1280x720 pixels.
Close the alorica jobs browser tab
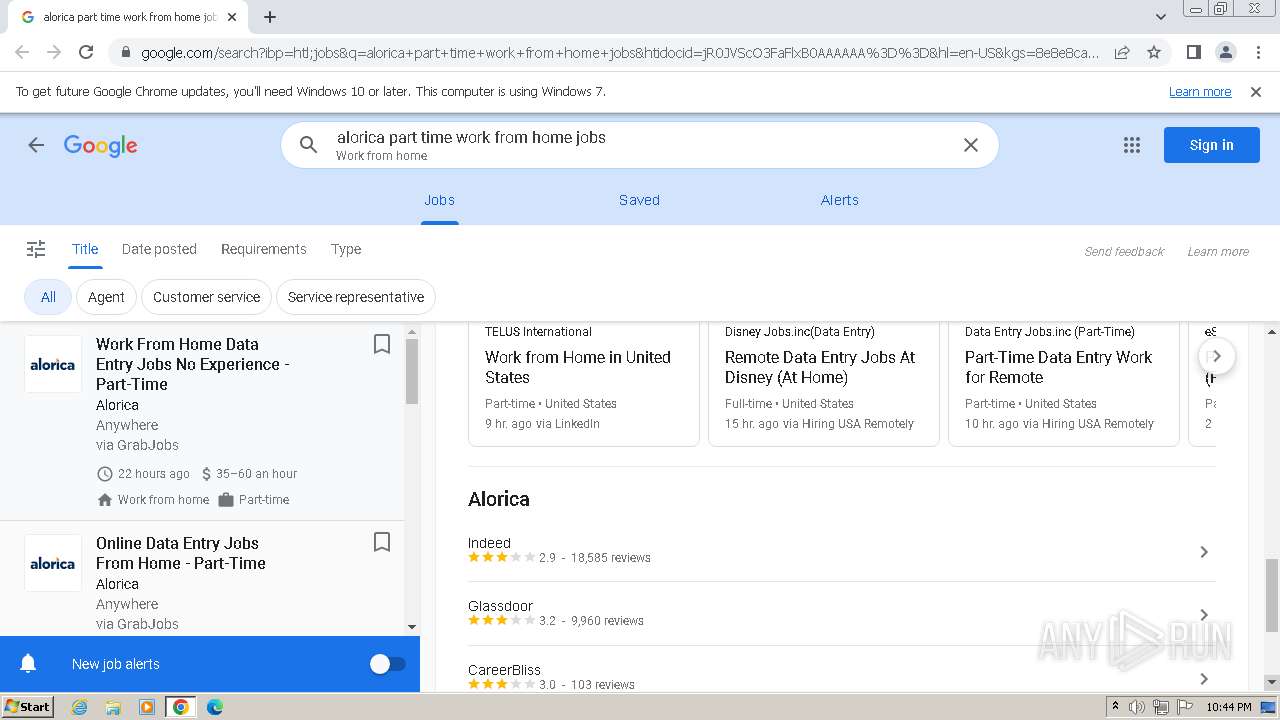tap(232, 17)
